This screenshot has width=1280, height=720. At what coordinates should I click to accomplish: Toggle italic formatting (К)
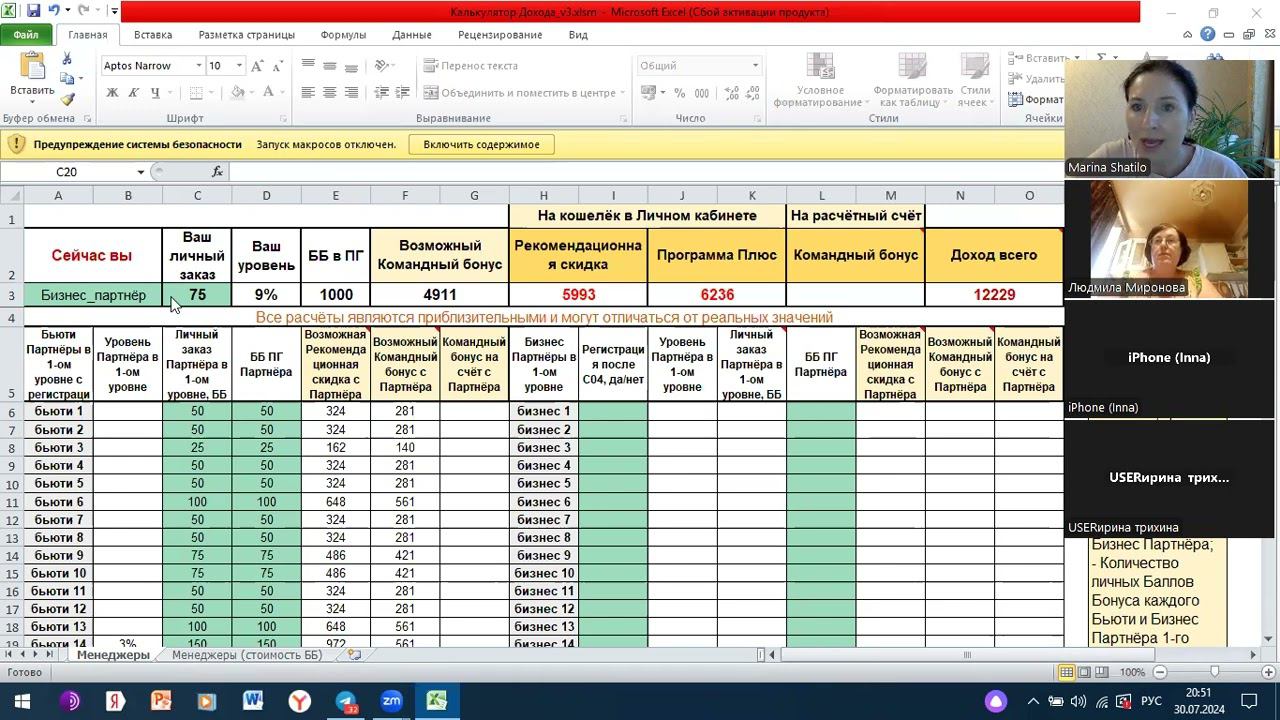click(134, 93)
